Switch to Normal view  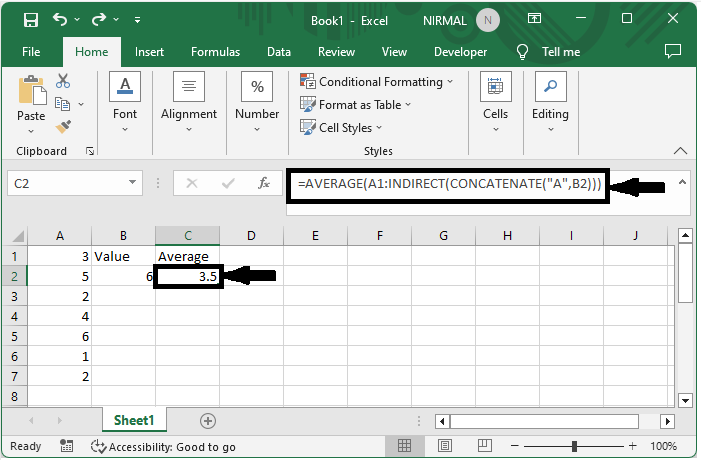tap(404, 445)
